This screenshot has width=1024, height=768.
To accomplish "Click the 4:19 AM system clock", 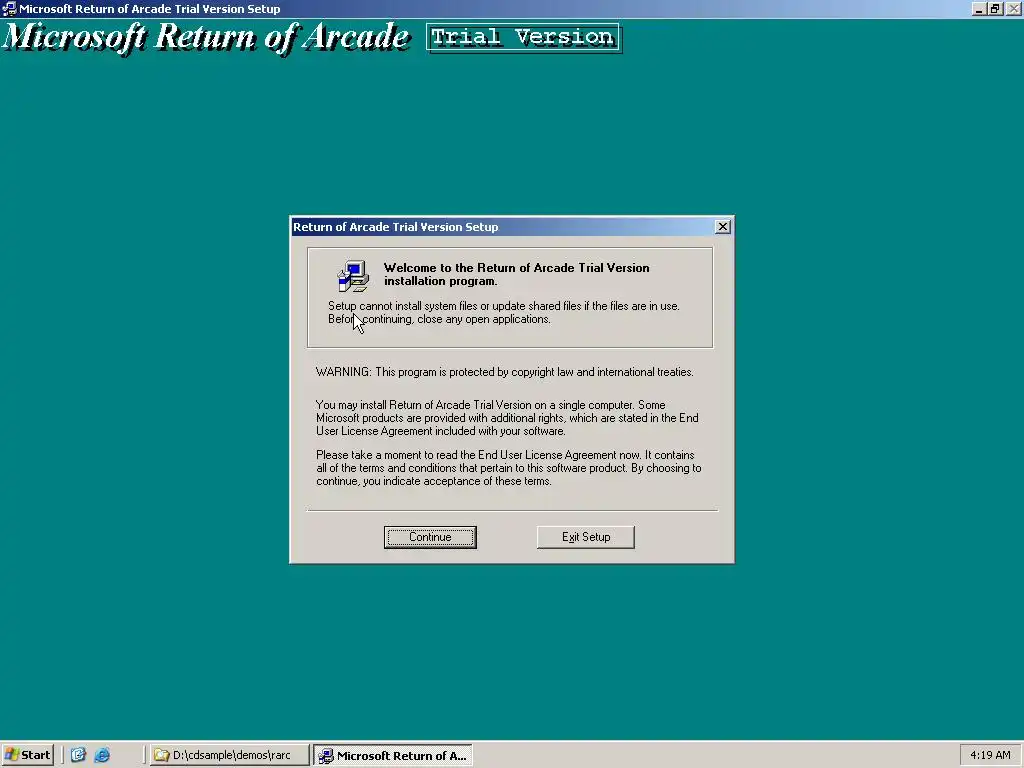I will 990,755.
